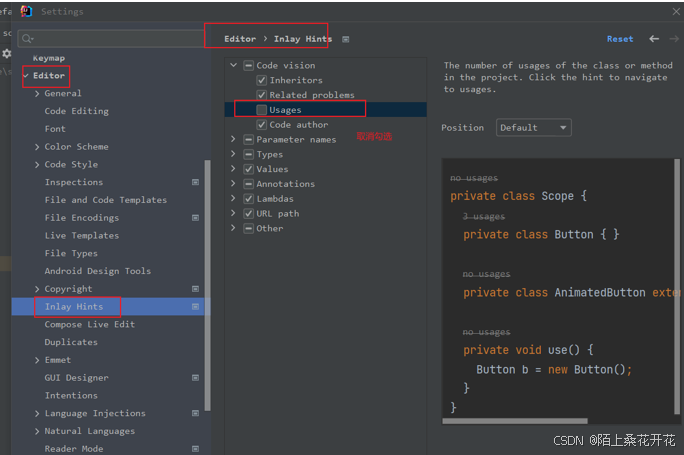Click the settings search field
This screenshot has width=684, height=455.
pyautogui.click(x=111, y=39)
